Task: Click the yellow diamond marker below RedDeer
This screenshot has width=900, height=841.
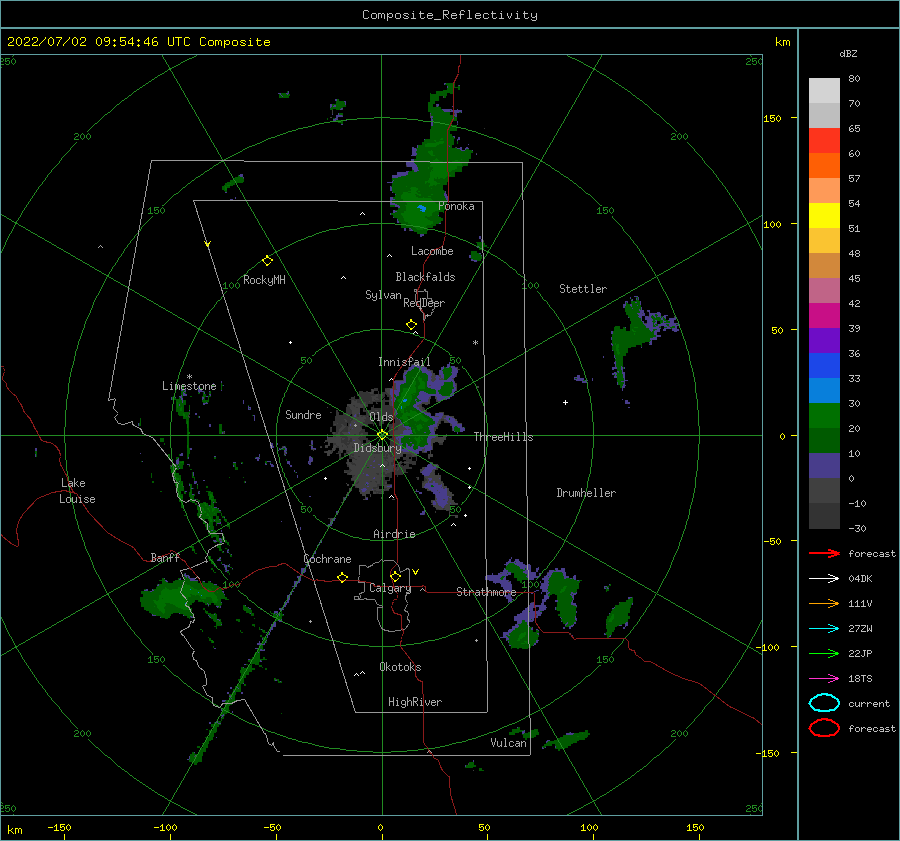Action: pyautogui.click(x=412, y=325)
